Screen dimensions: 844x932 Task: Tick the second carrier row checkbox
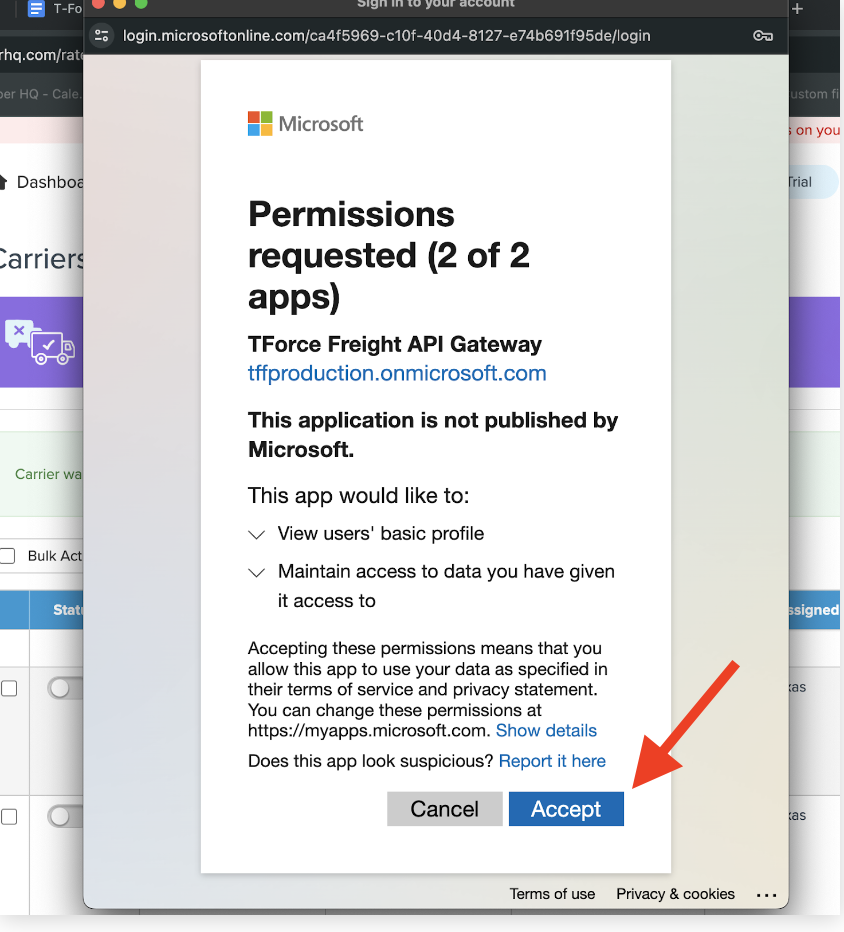tap(9, 816)
